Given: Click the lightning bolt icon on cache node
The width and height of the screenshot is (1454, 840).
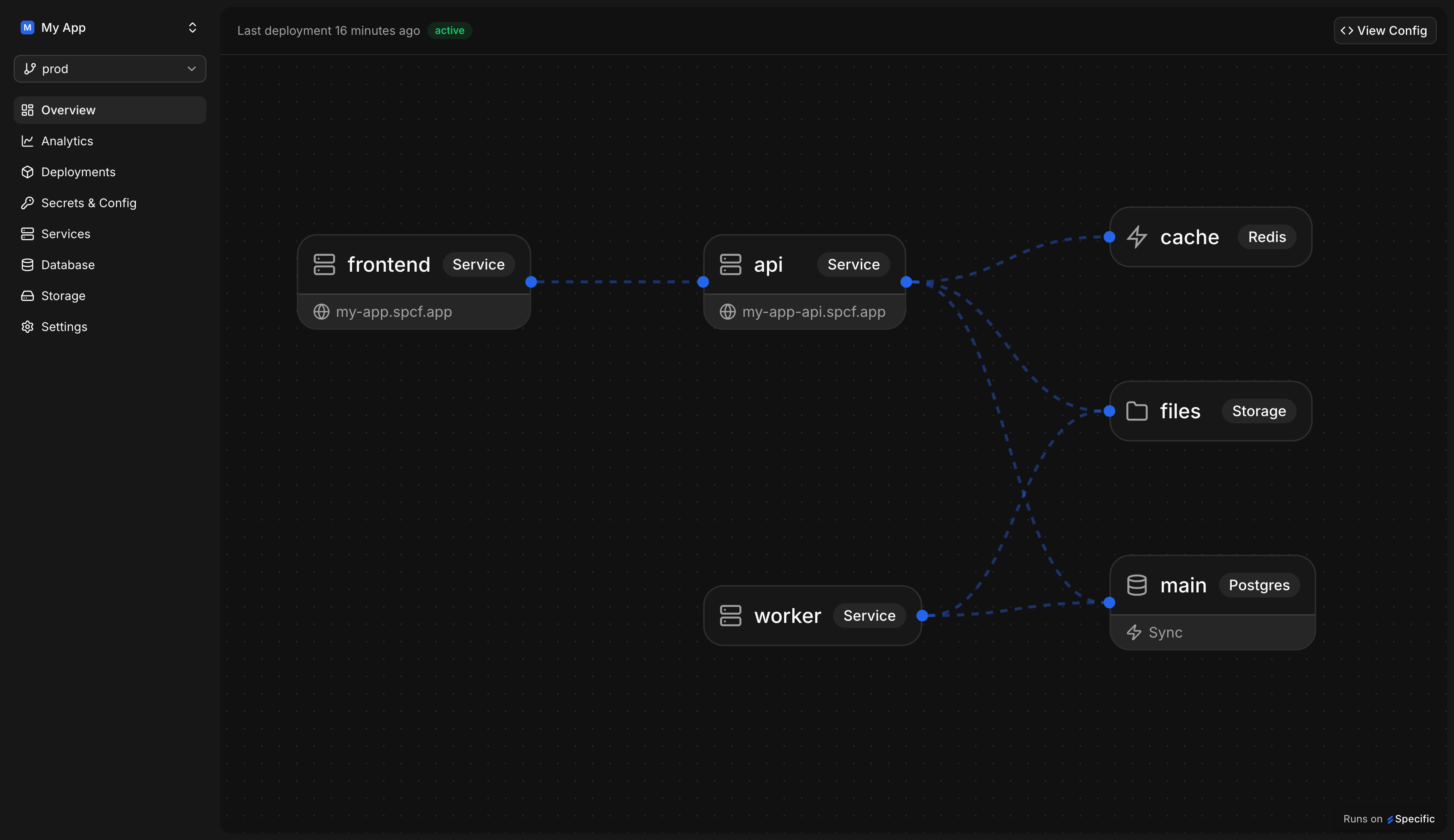Looking at the screenshot, I should [x=1137, y=237].
